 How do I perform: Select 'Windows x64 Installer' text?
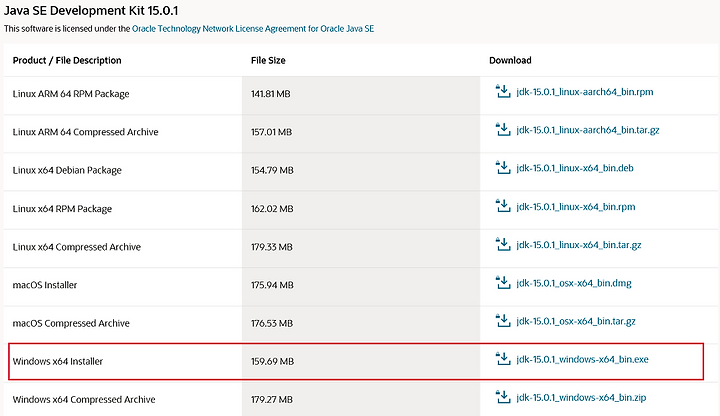[57, 361]
